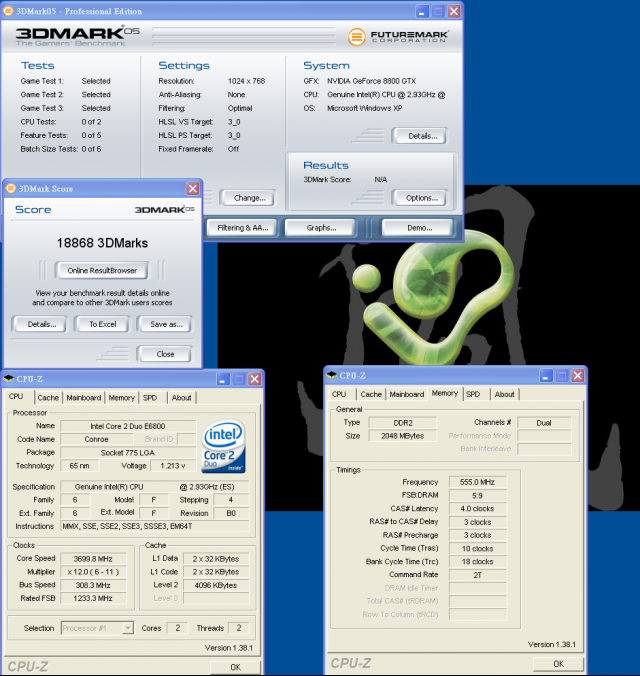The height and width of the screenshot is (676, 640).
Task: Export the score To Excel
Action: click(102, 324)
